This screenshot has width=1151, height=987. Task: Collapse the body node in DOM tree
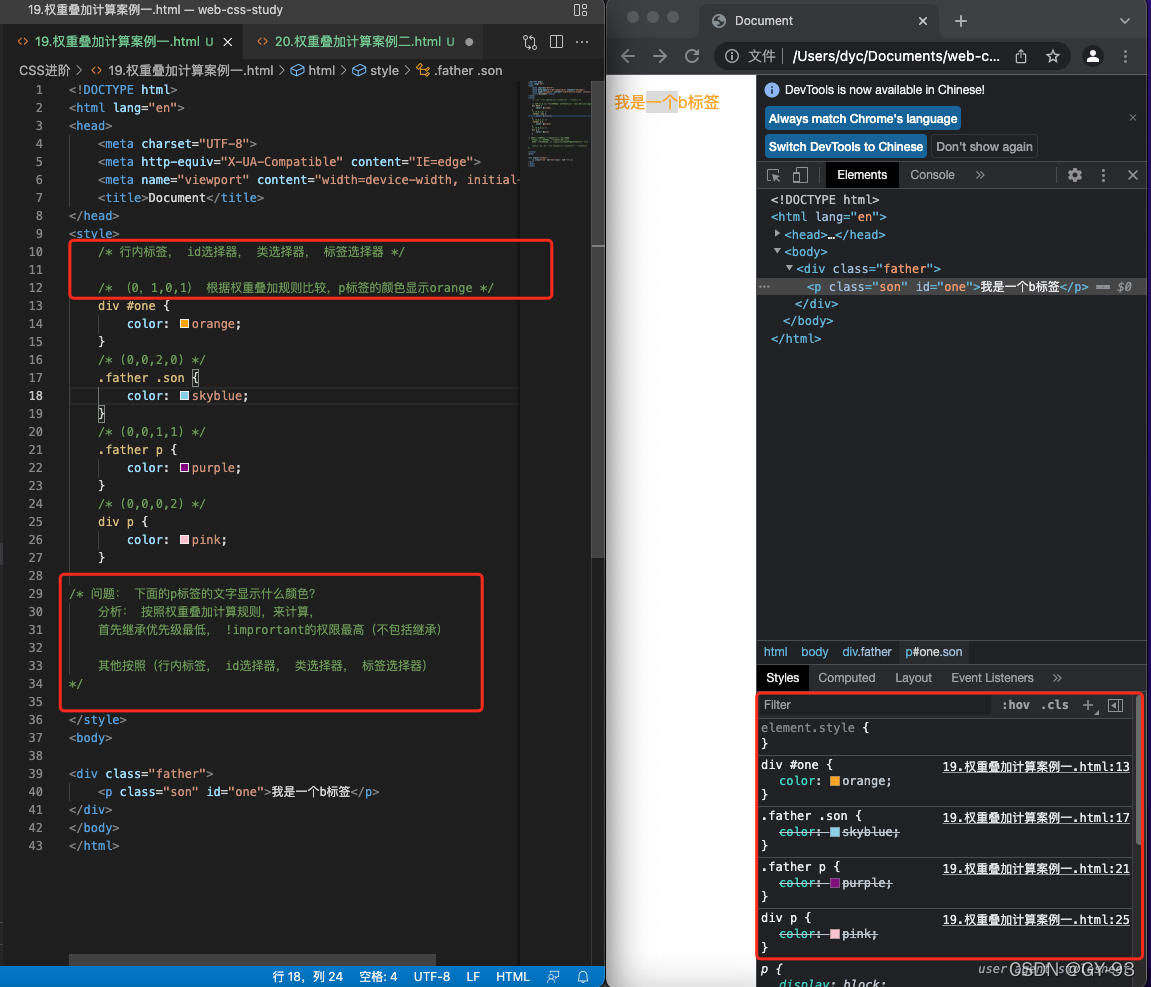(x=777, y=251)
